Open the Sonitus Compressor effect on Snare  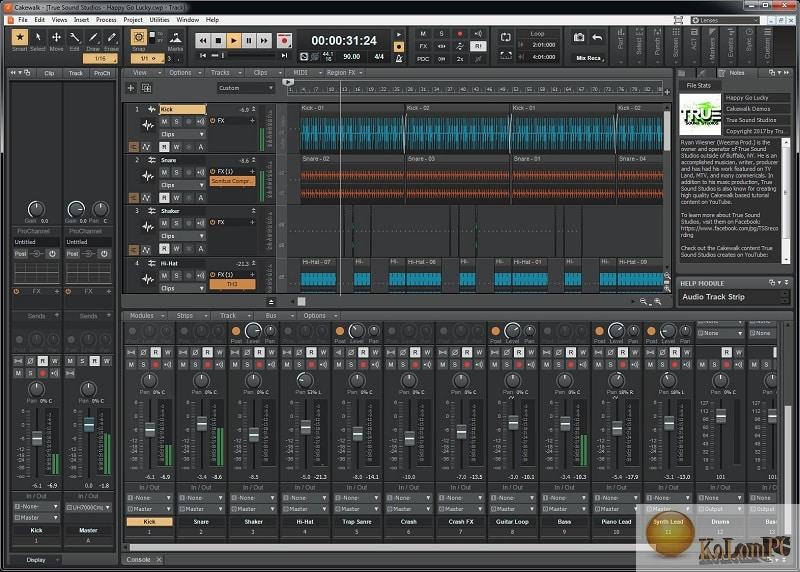click(232, 181)
